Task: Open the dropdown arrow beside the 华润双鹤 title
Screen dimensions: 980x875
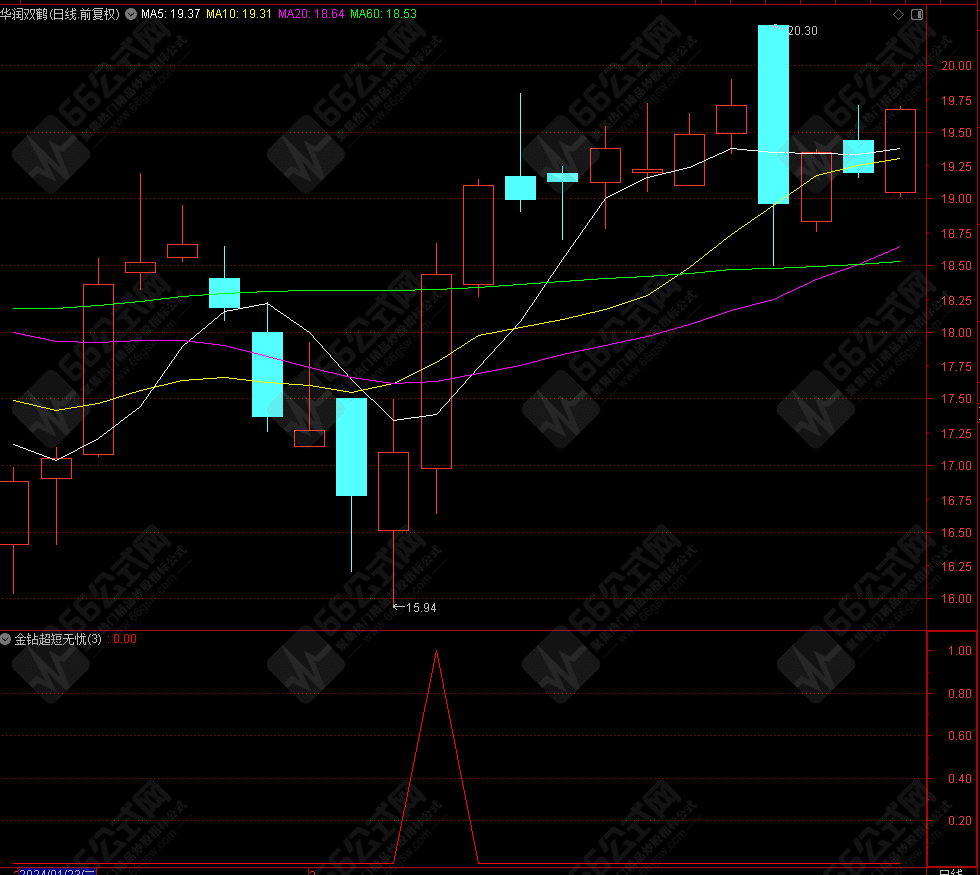Action: click(x=130, y=15)
